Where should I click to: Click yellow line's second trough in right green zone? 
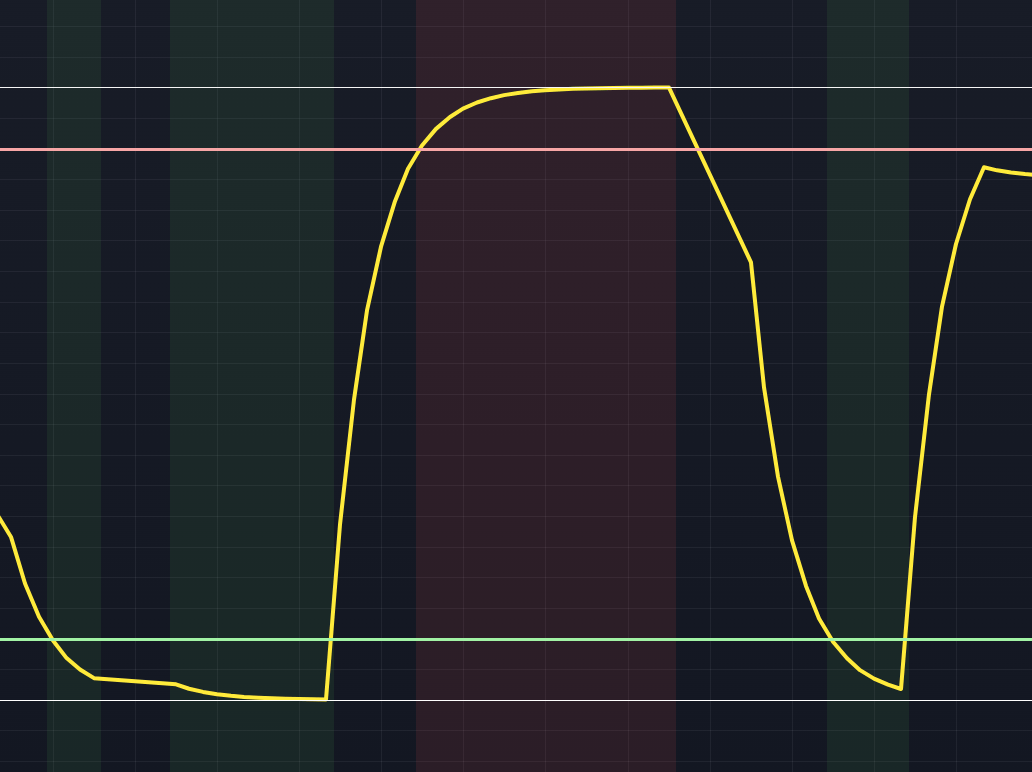[x=900, y=688]
